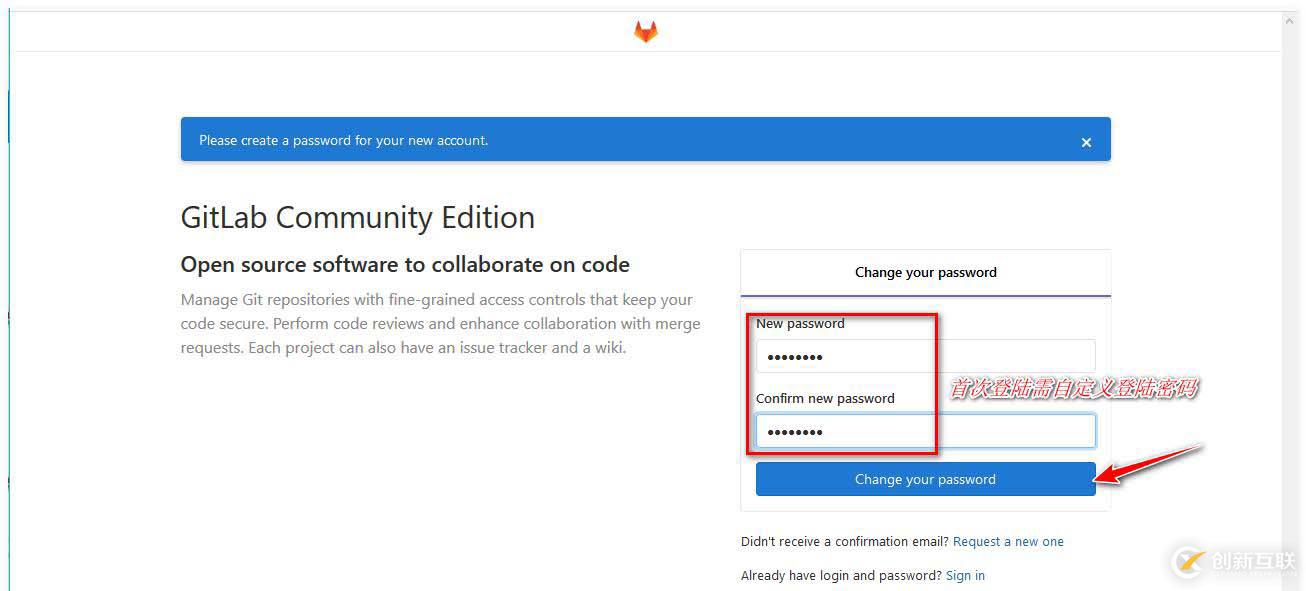Viewport: 1306px width, 591px height.
Task: Click the 'Confirm new password' label
Action: click(825, 398)
